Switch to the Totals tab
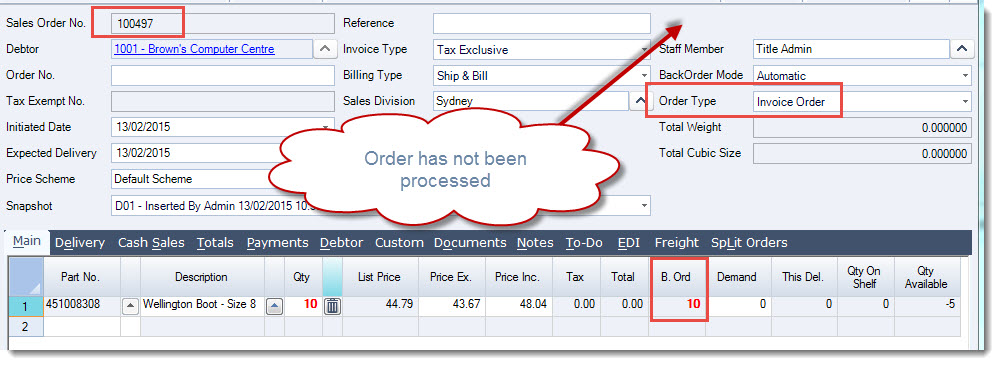The height and width of the screenshot is (365, 999). pyautogui.click(x=215, y=243)
